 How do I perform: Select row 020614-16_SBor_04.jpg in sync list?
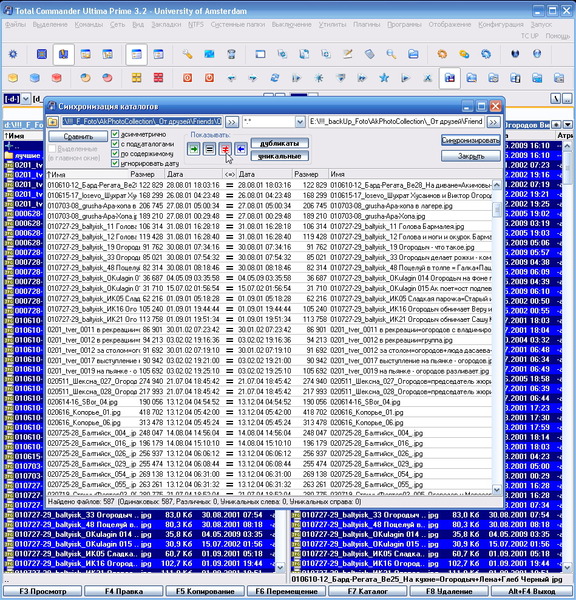pyautogui.click(x=269, y=402)
